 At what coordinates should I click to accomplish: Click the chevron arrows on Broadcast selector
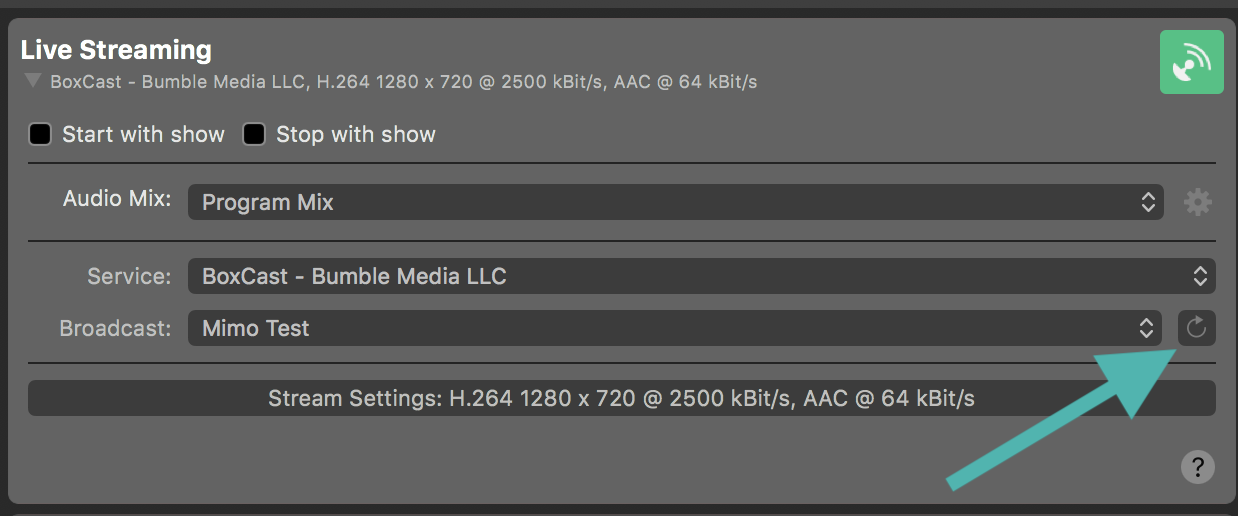[1147, 328]
